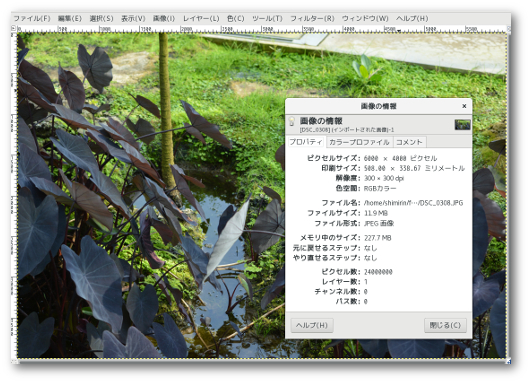Image resolution: width=530 pixels, height=383 pixels.
Task: Open the ヘルプ(H) menu
Action: [412, 18]
